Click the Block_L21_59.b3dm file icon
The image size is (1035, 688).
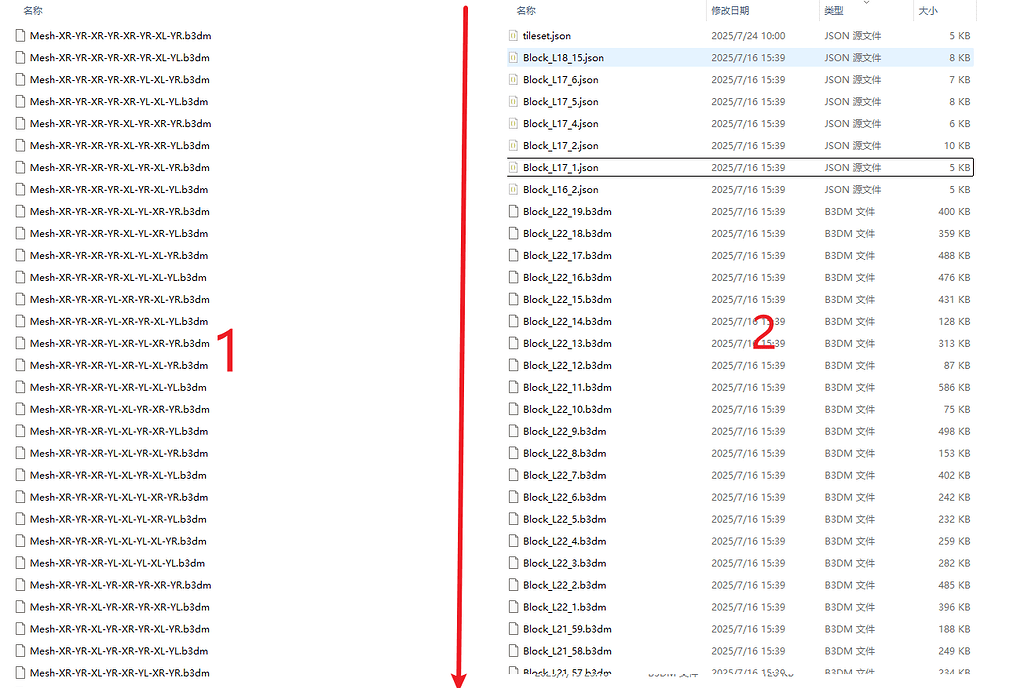(514, 630)
